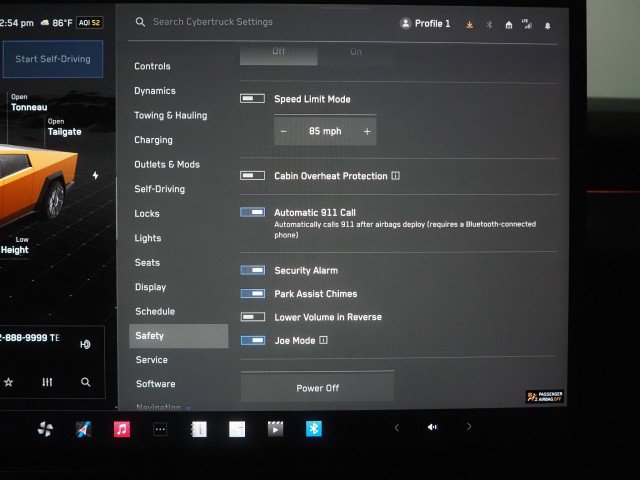Image resolution: width=640 pixels, height=480 pixels.
Task: Open Schedule settings section
Action: [155, 311]
